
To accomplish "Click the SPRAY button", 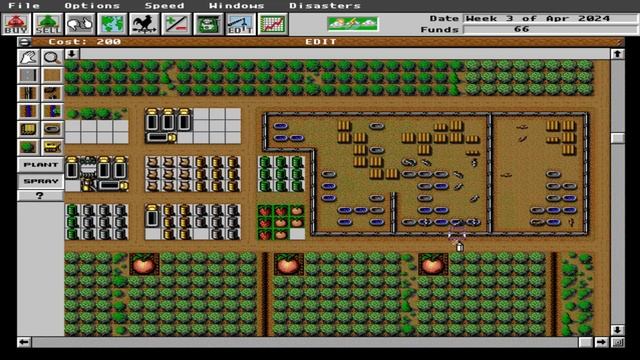I will coord(40,181).
